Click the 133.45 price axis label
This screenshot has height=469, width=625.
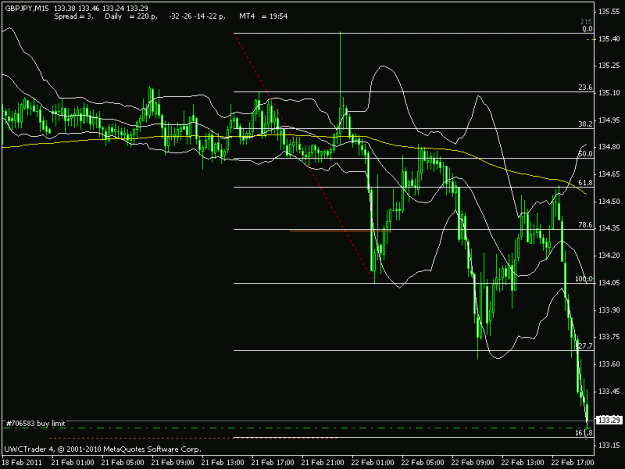click(609, 391)
